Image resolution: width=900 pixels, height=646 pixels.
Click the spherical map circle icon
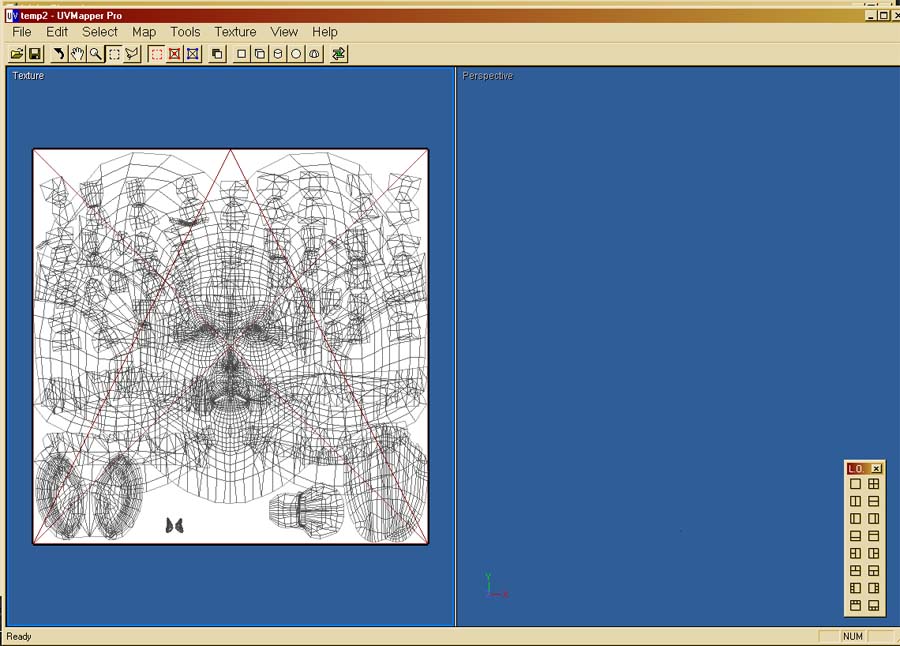click(296, 53)
